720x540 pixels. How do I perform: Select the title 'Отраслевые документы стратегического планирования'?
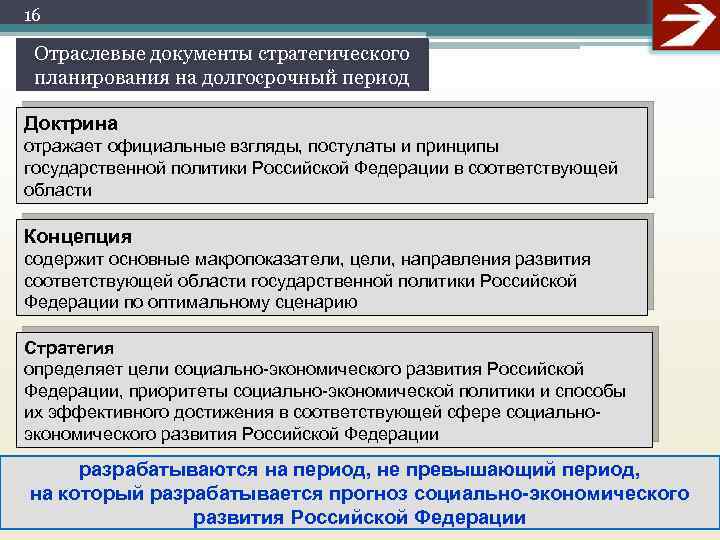click(222, 65)
